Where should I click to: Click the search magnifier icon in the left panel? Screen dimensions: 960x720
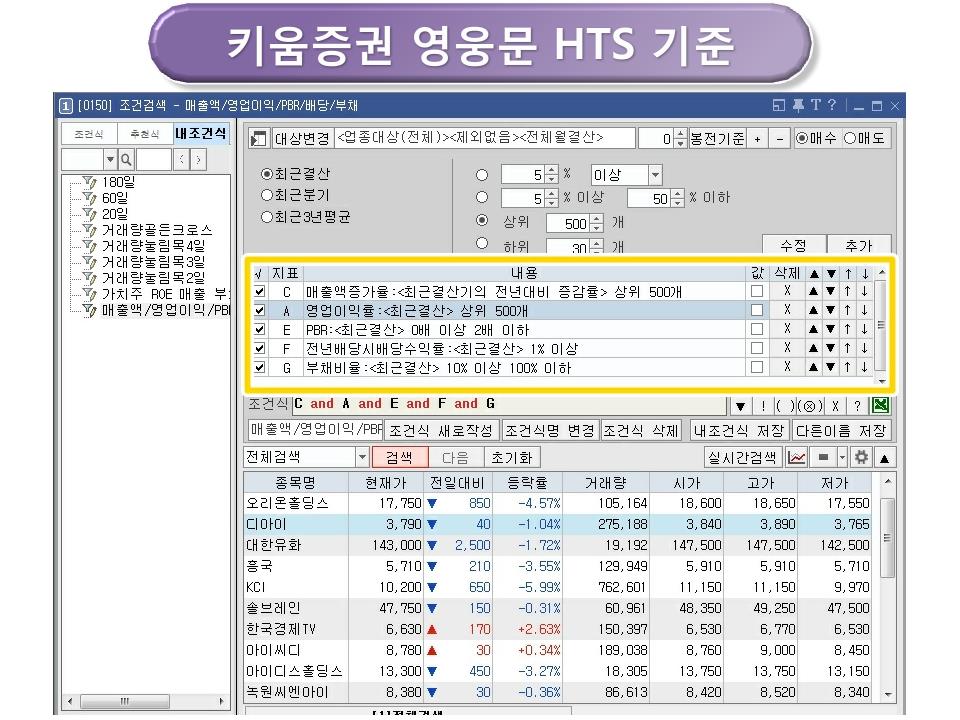click(126, 160)
